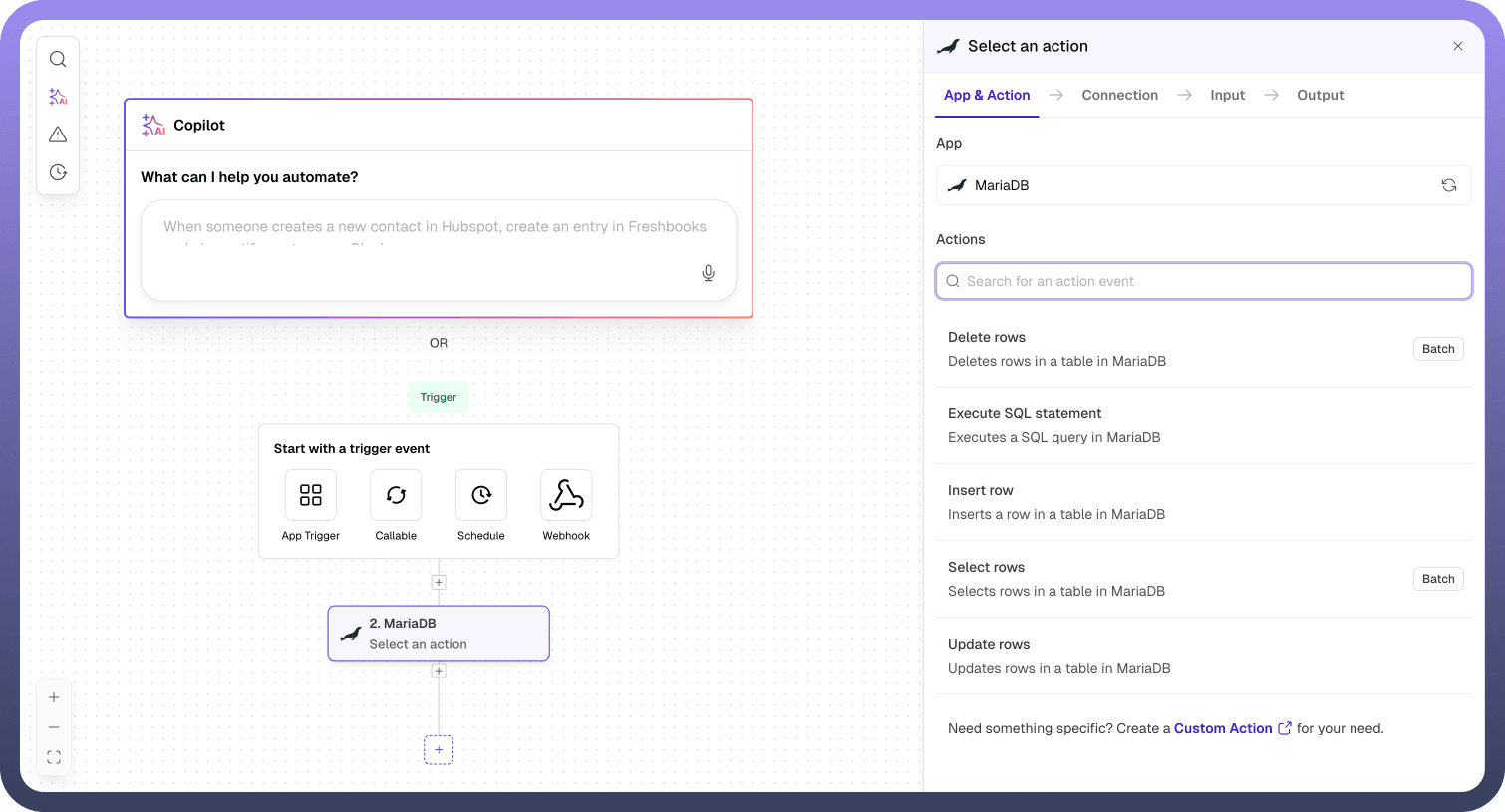Go to the Output tab
Image resolution: width=1505 pixels, height=812 pixels.
point(1320,95)
